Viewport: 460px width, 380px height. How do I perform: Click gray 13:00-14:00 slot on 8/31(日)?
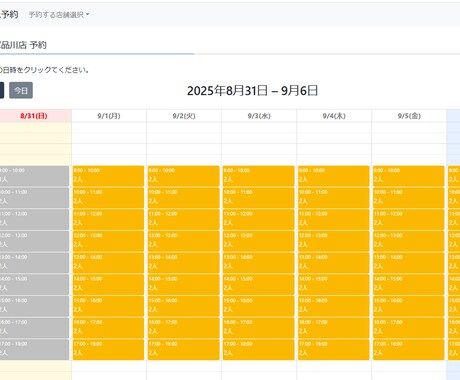(x=34, y=262)
